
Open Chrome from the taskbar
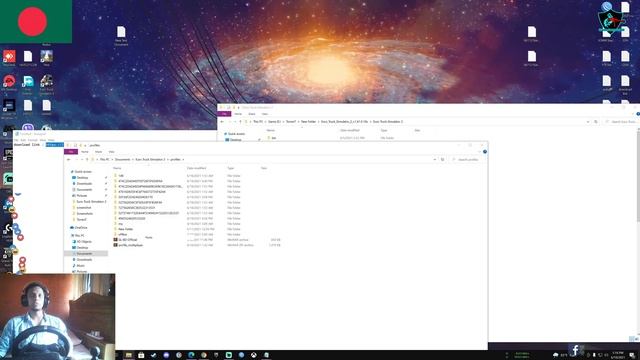pos(204,355)
